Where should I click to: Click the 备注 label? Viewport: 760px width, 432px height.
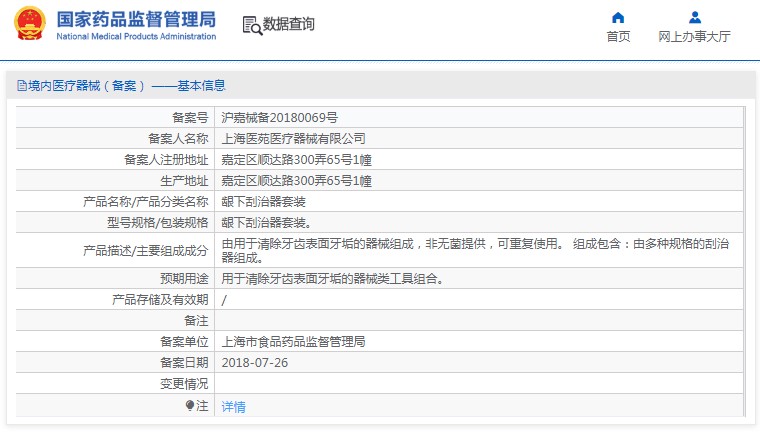(196, 320)
